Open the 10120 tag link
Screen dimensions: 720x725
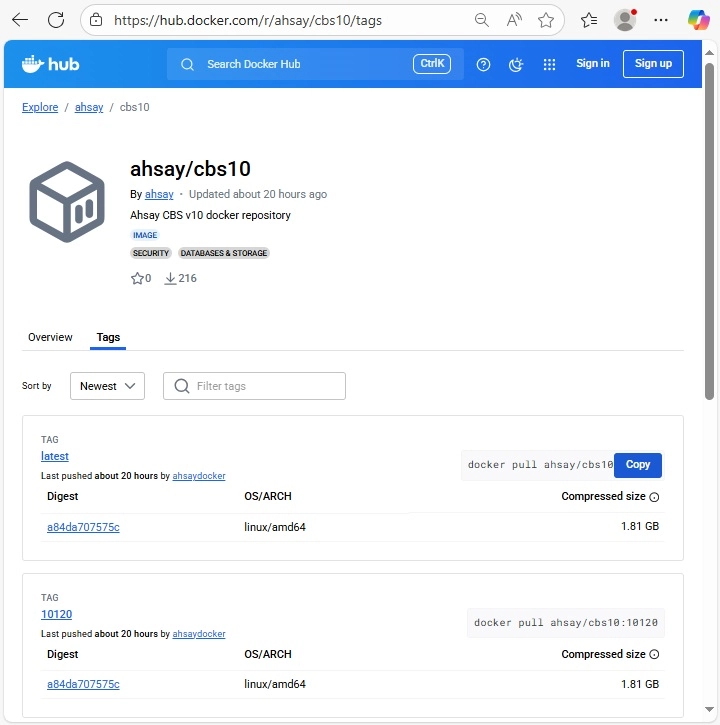coord(56,614)
